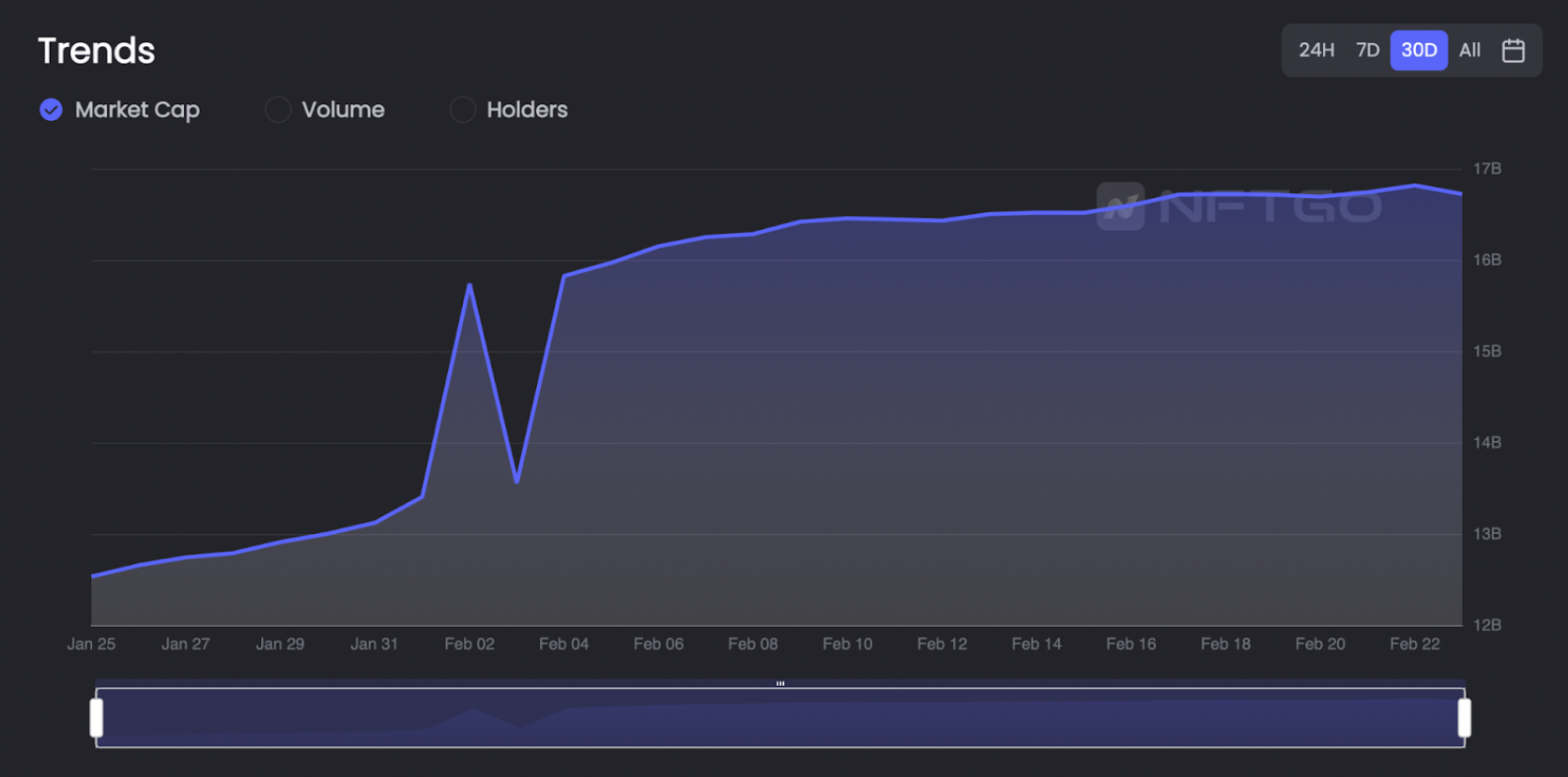Open the calendar date picker icon
This screenshot has width=1568, height=777.
[1513, 51]
